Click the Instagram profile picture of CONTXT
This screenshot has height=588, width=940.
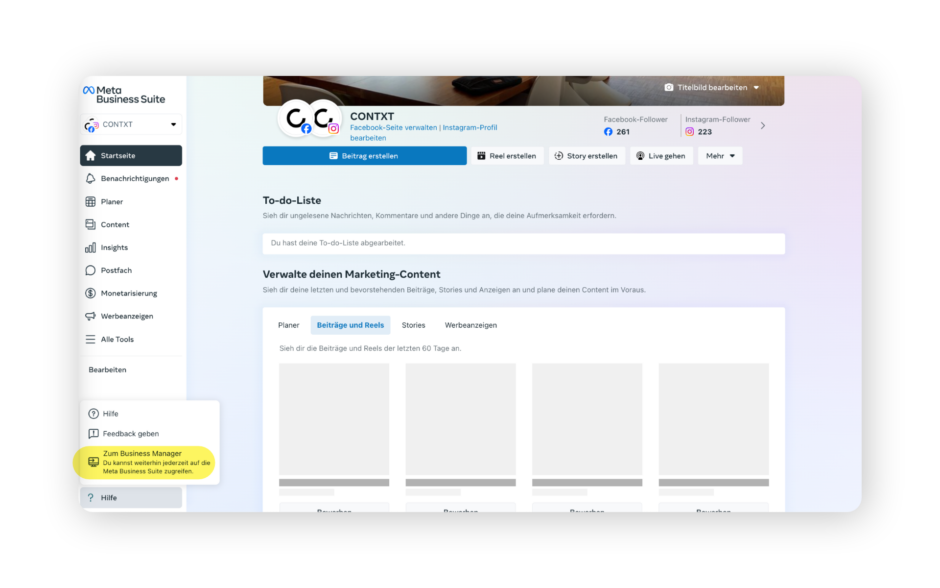click(x=324, y=119)
